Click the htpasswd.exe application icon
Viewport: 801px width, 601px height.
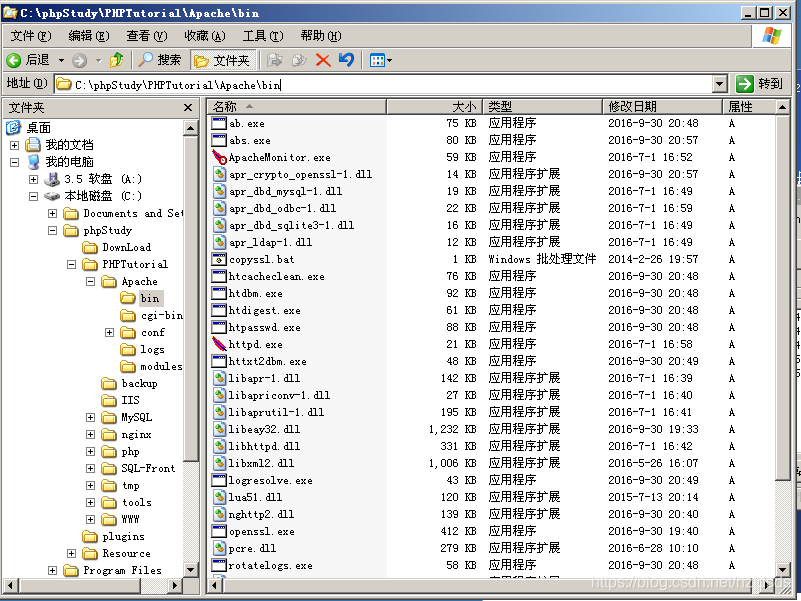[219, 327]
